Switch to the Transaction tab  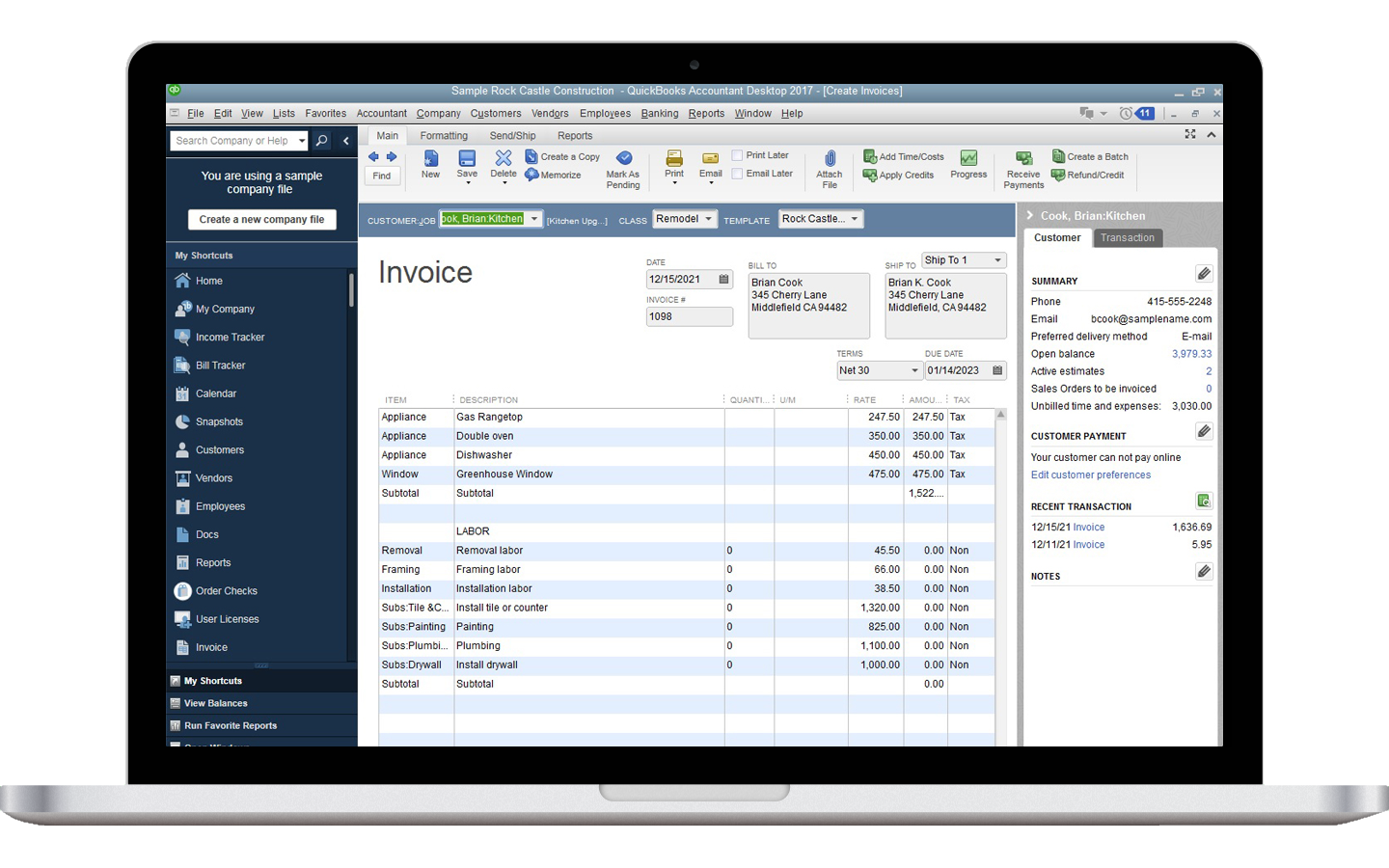pyautogui.click(x=1128, y=238)
